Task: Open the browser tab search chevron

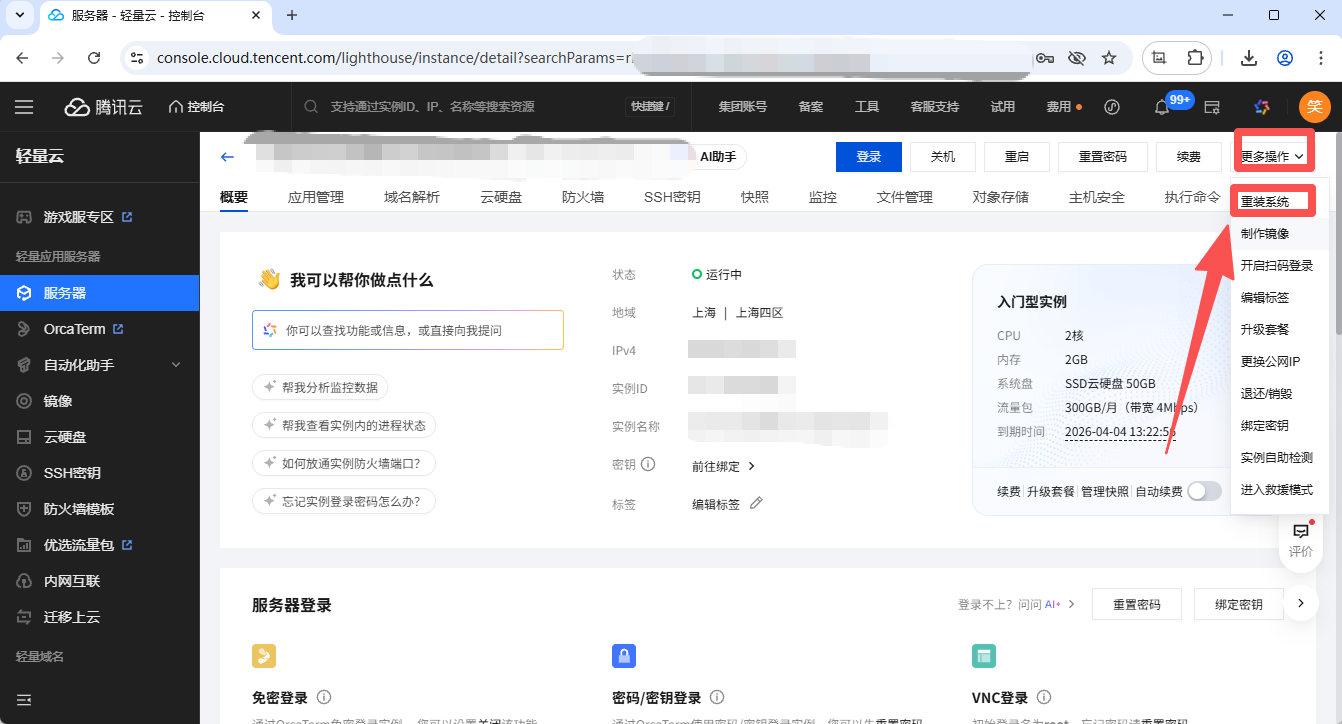Action: pyautogui.click(x=22, y=15)
